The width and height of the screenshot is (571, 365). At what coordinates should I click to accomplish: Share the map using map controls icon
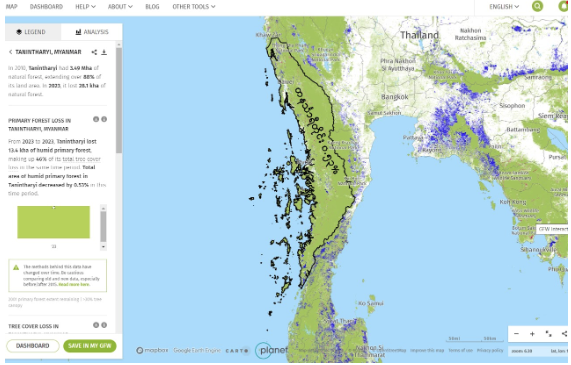tap(564, 334)
